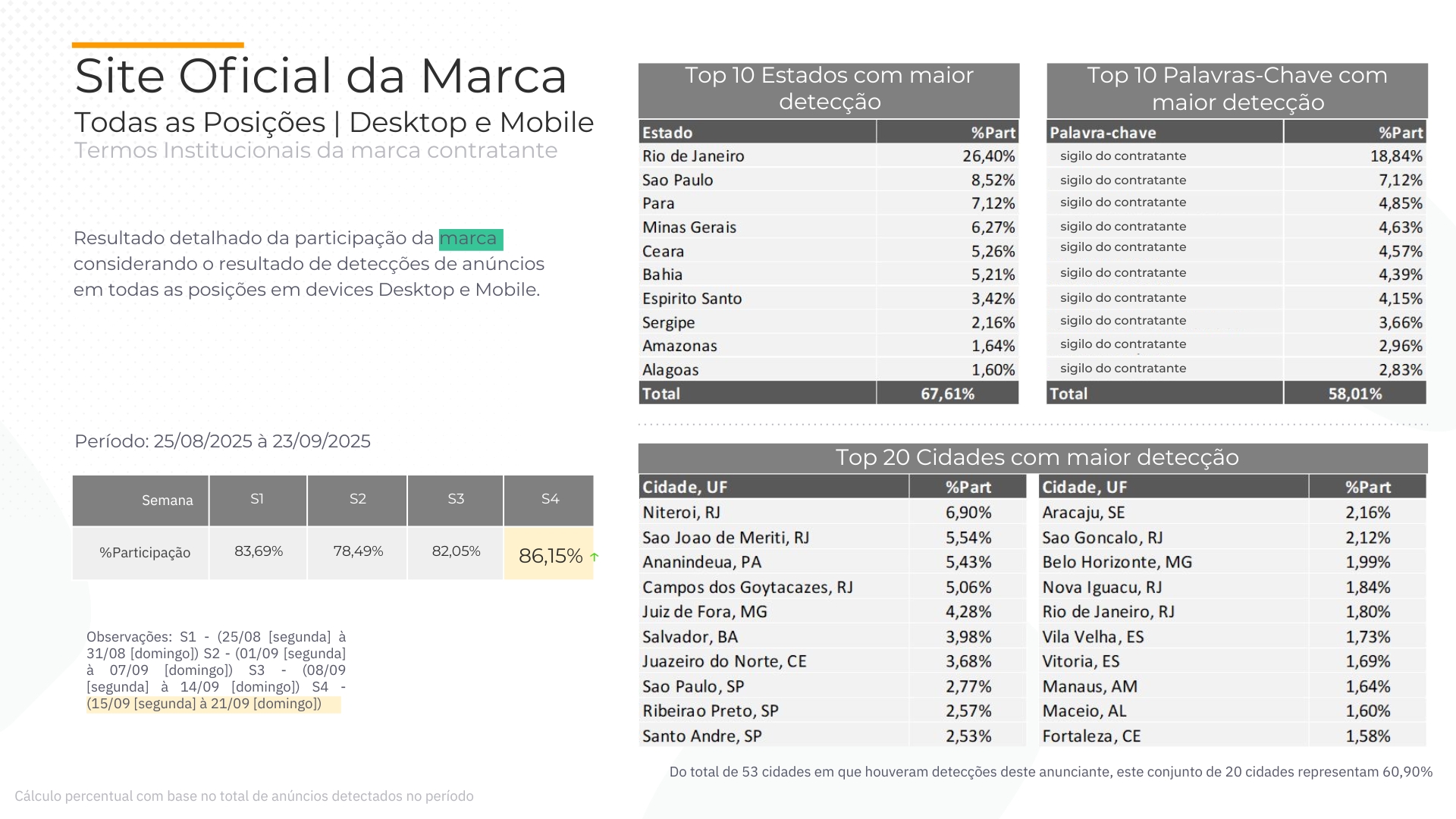Select the green highlighted word "marca"
1456x819 pixels.
pos(470,239)
